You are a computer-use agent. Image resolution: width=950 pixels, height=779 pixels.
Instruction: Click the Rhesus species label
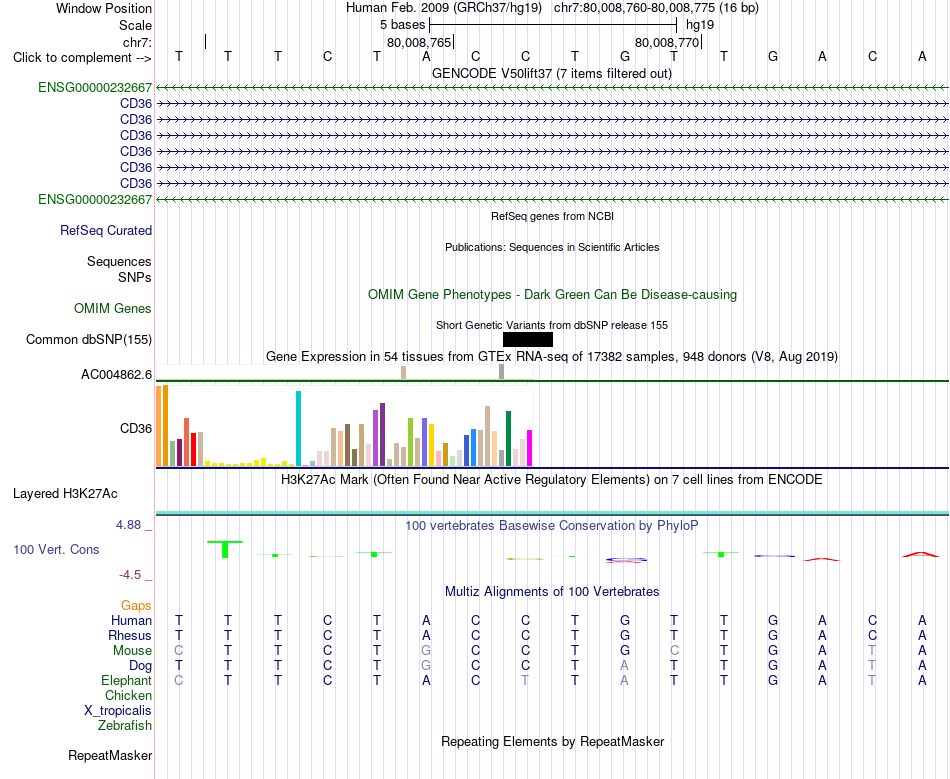(x=130, y=635)
